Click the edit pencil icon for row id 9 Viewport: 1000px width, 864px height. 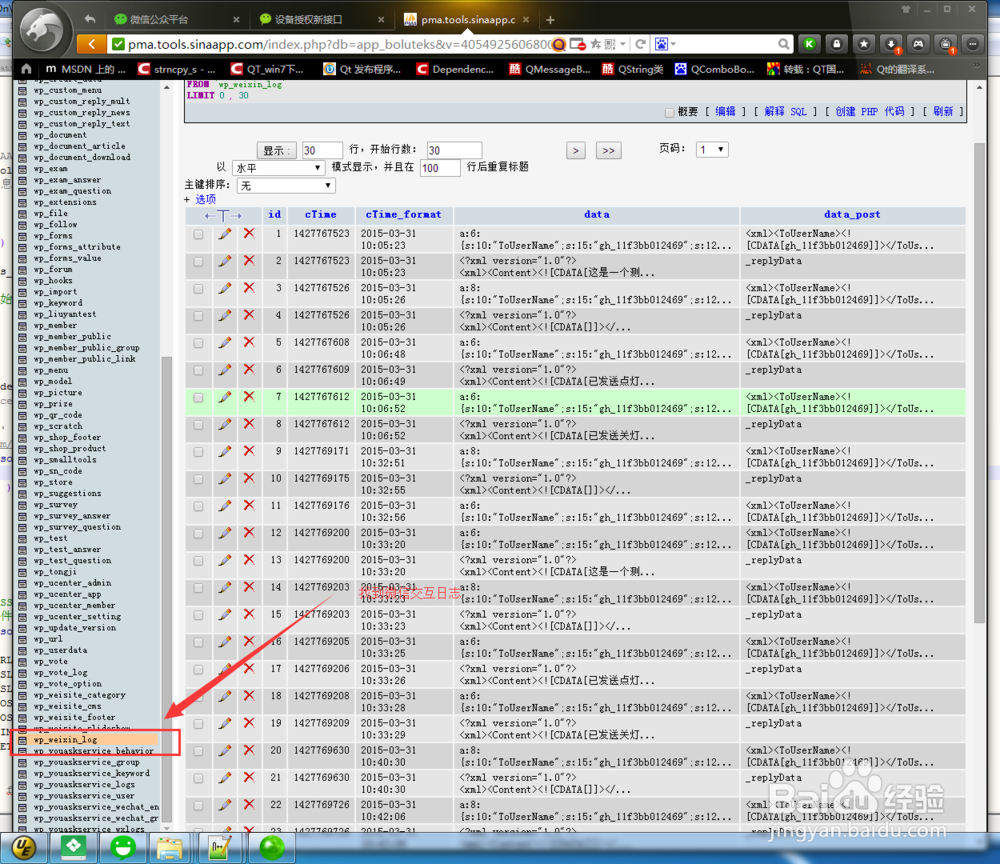point(224,451)
